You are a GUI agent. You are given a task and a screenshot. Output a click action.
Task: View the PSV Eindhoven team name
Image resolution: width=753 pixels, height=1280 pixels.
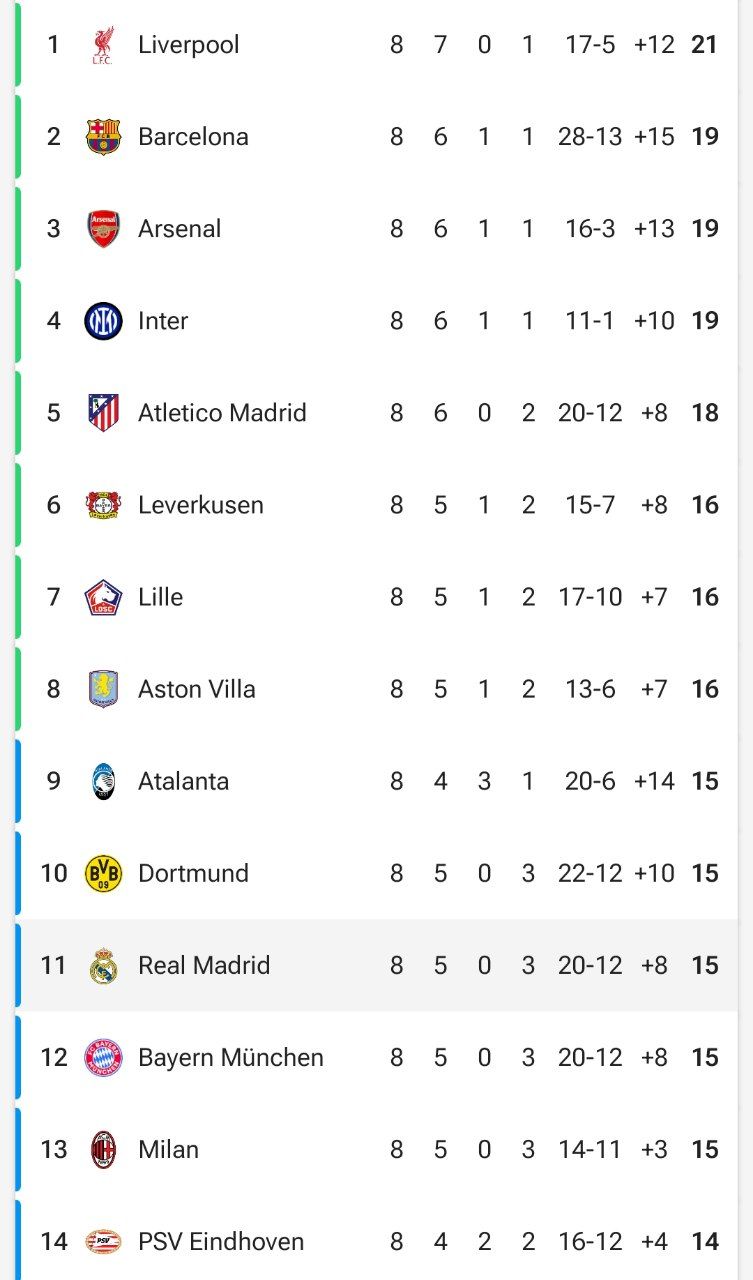(x=221, y=1241)
